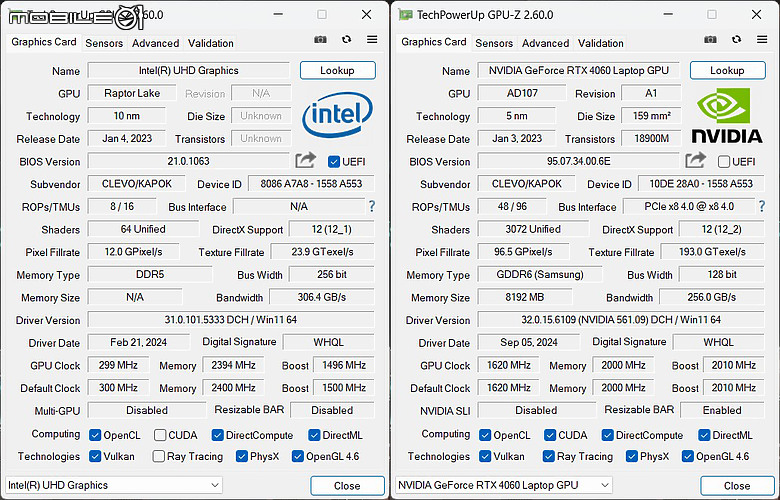Click the screenshot camera icon in NVIDIA window

(710, 39)
